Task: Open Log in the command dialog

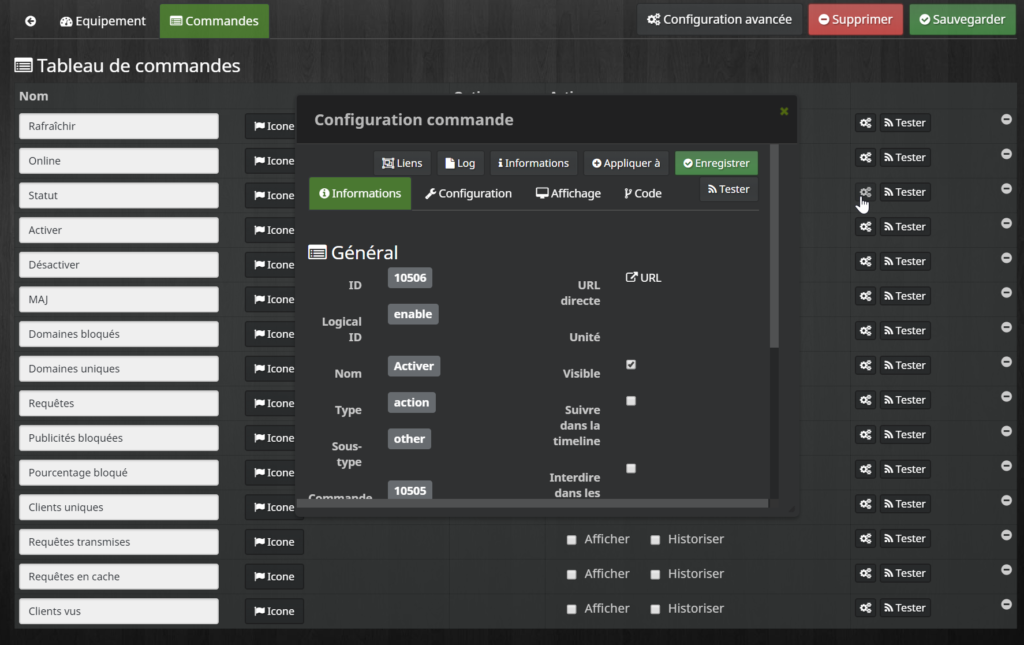Action: pyautogui.click(x=460, y=163)
